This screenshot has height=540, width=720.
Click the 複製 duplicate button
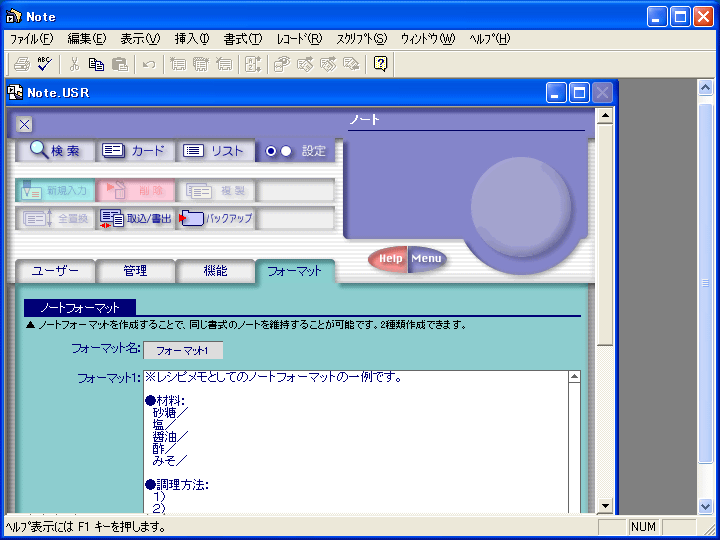pos(215,190)
